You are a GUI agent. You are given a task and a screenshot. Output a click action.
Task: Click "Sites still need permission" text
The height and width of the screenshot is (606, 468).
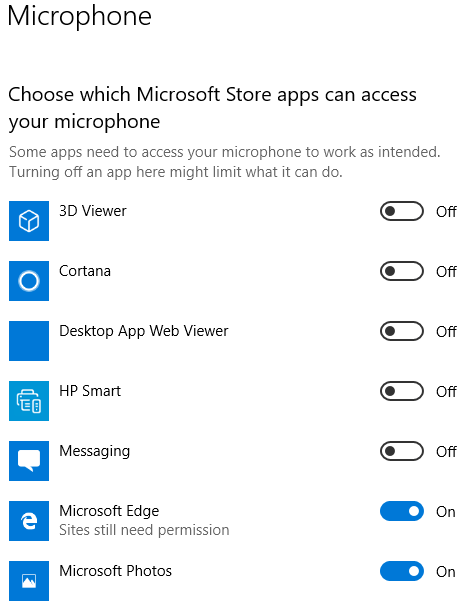point(144,530)
